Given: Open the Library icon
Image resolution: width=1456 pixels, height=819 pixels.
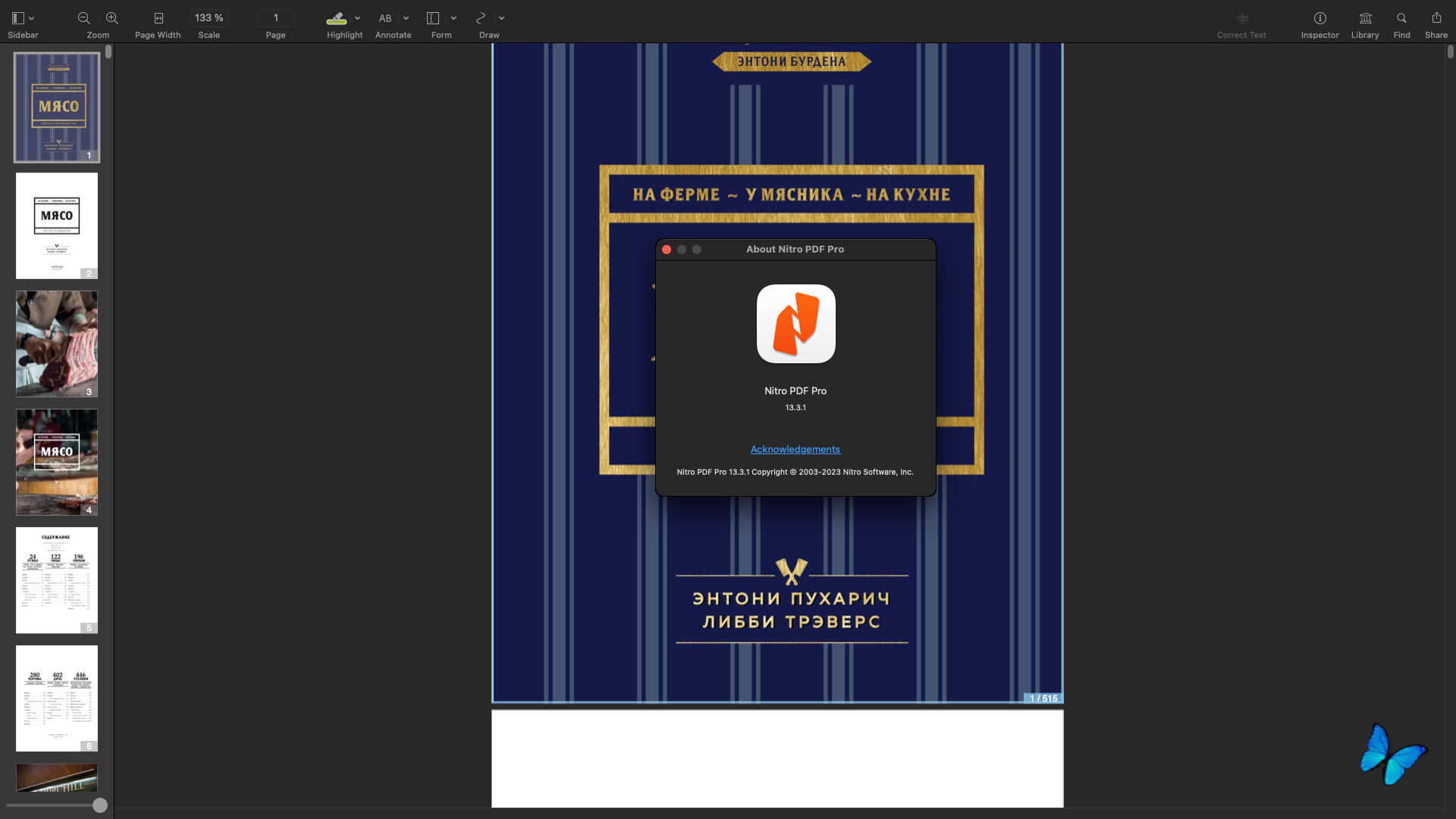Looking at the screenshot, I should coord(1365,18).
